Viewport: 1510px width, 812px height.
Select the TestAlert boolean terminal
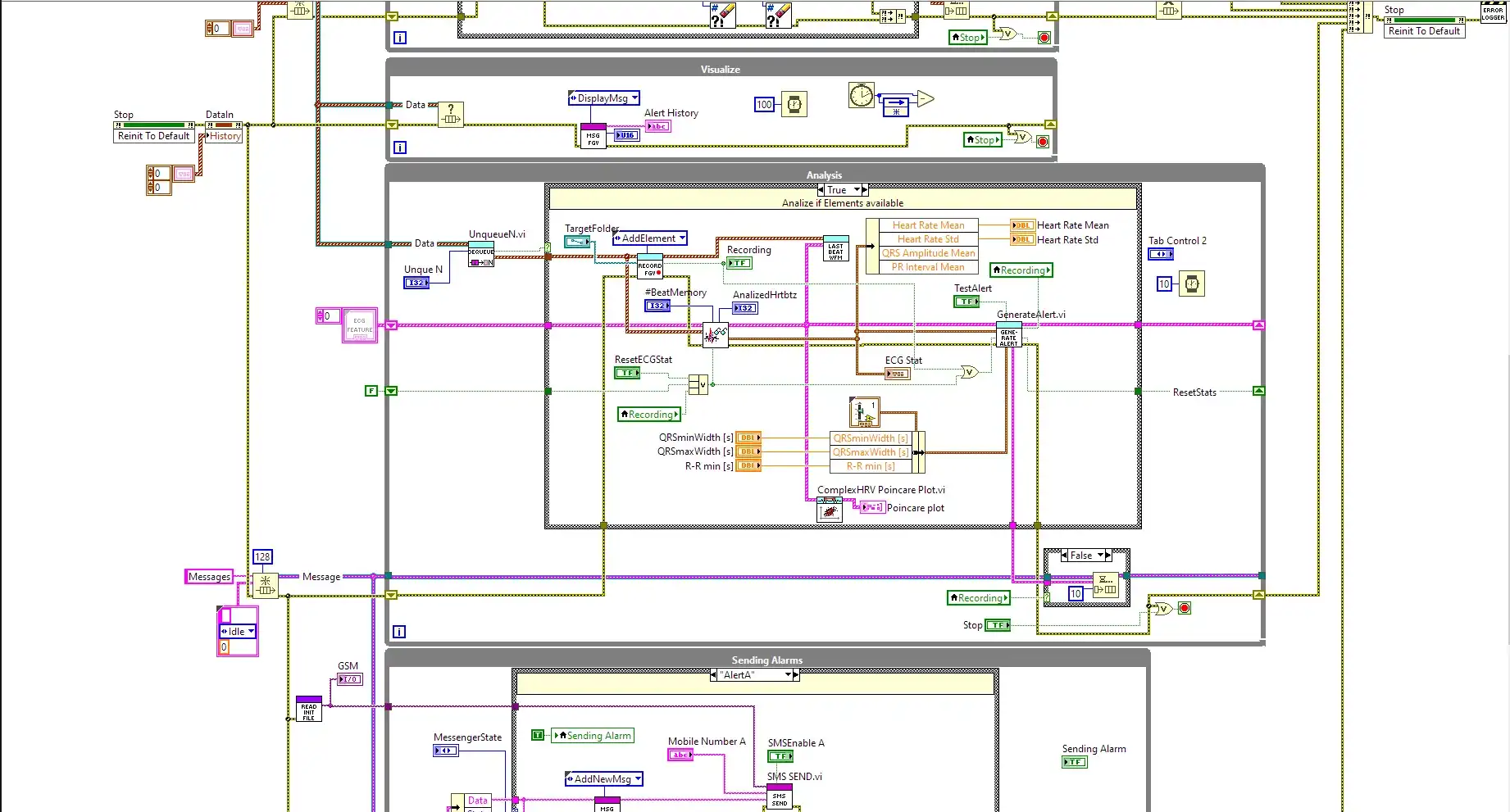(966, 302)
